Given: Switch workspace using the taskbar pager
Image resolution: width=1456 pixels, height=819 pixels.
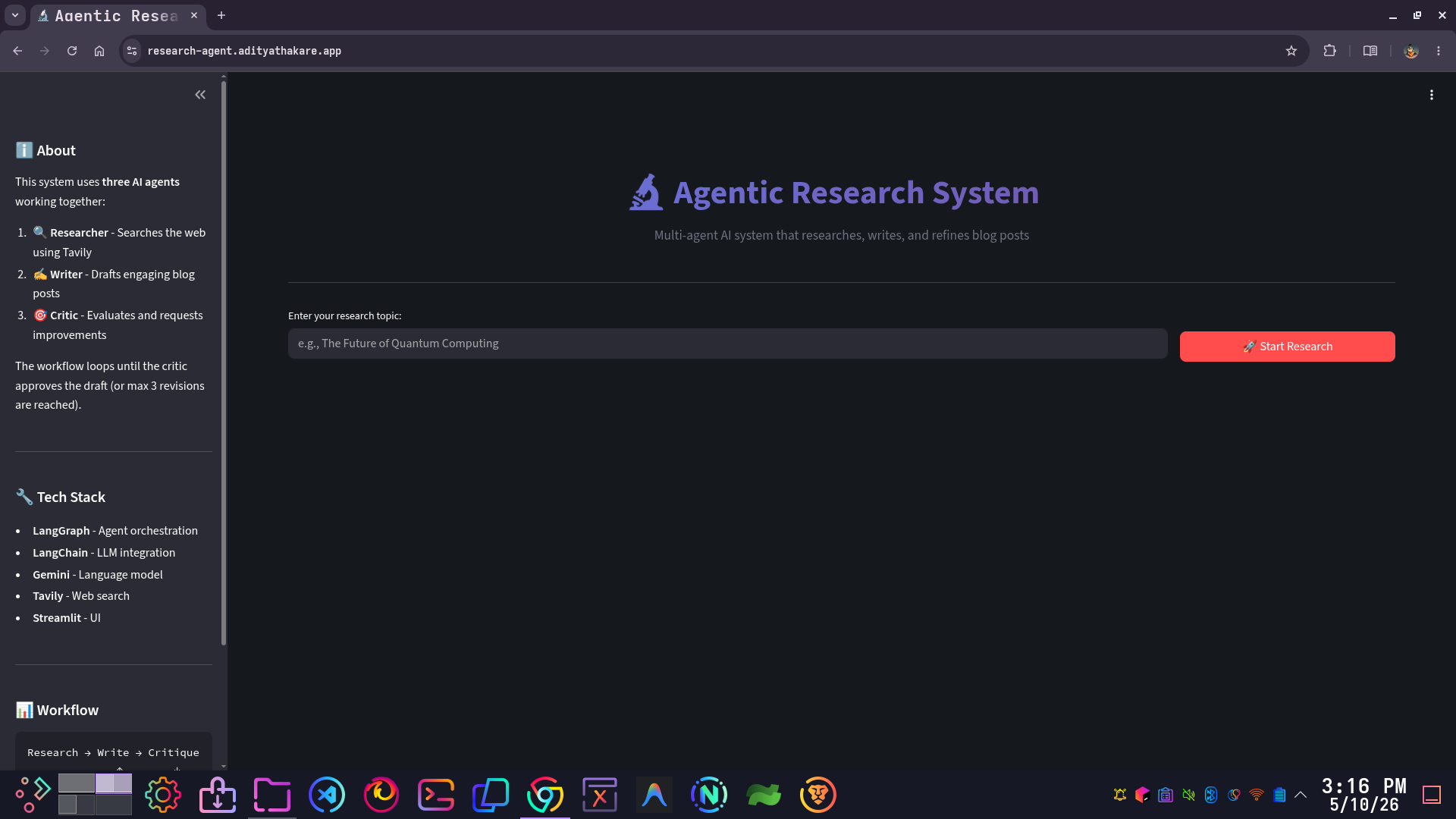Looking at the screenshot, I should pos(95,794).
